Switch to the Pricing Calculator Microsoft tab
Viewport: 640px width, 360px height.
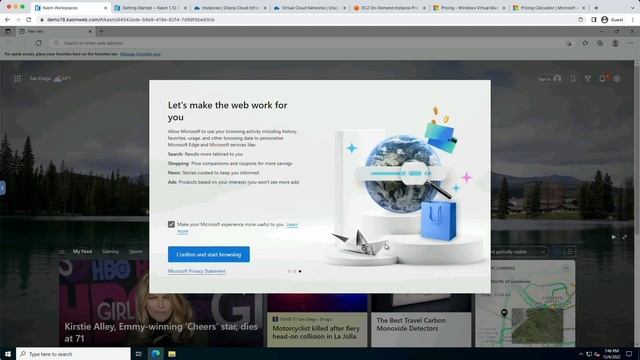549,8
